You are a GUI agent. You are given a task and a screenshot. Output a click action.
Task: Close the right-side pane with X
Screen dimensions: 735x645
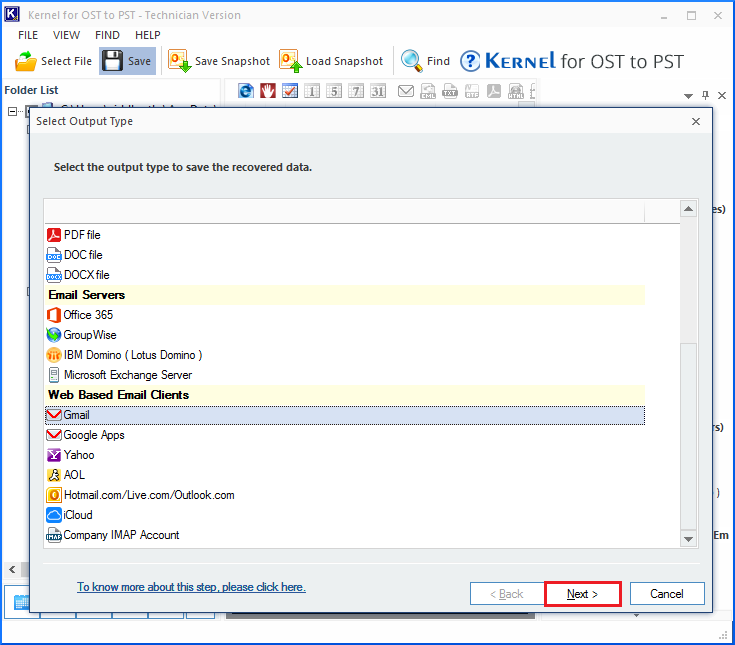pyautogui.click(x=722, y=96)
